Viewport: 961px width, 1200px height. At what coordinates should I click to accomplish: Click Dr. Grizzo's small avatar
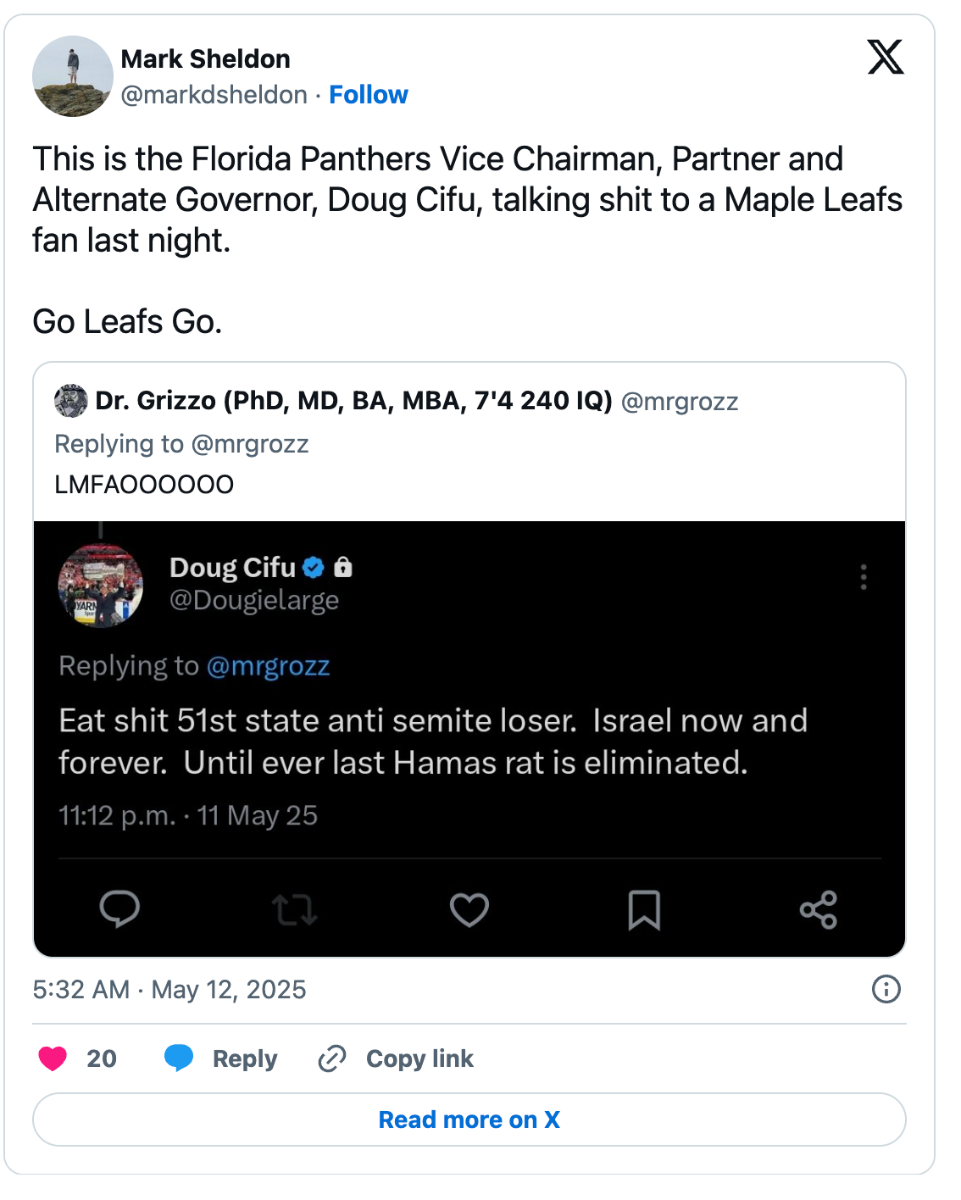[70, 402]
